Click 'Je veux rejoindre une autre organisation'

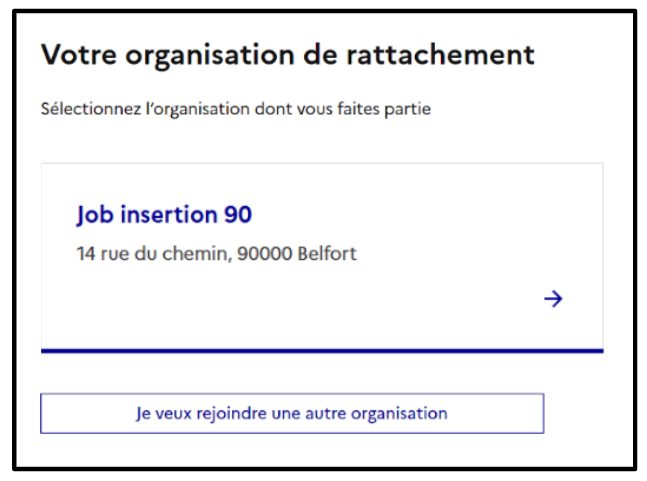coord(292,413)
